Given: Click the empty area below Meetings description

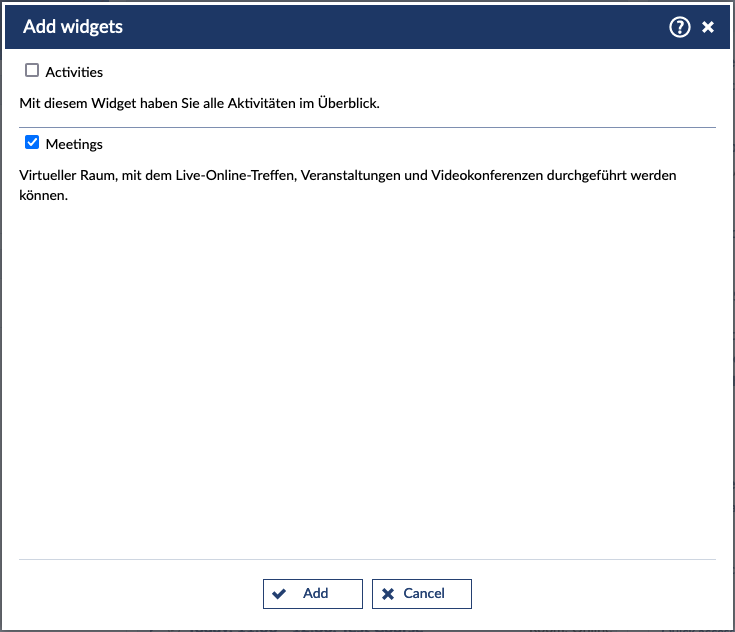Looking at the screenshot, I should click(x=367, y=380).
